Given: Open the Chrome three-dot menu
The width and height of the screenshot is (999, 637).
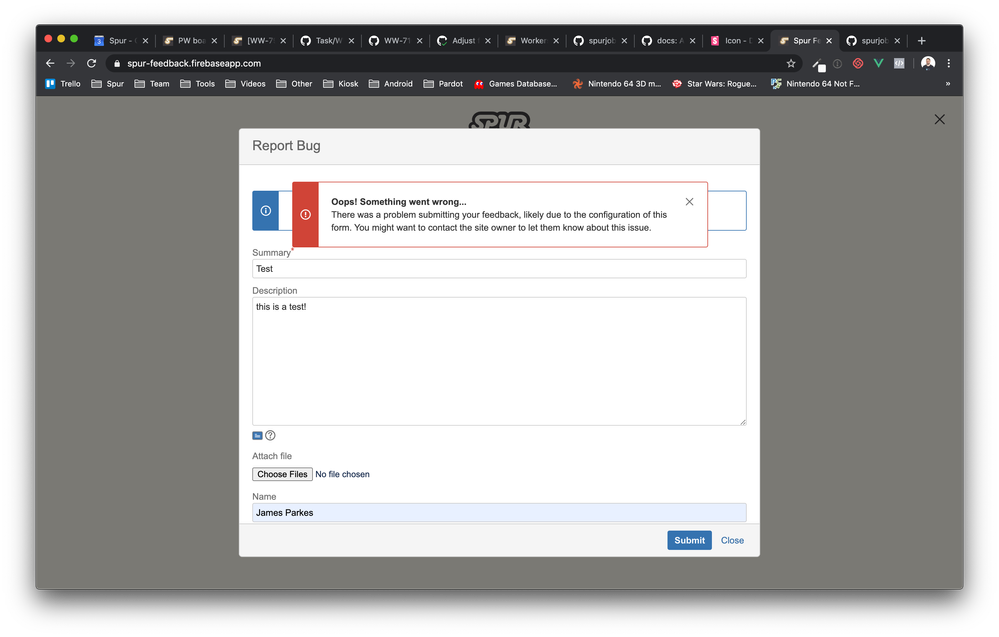Looking at the screenshot, I should (948, 63).
